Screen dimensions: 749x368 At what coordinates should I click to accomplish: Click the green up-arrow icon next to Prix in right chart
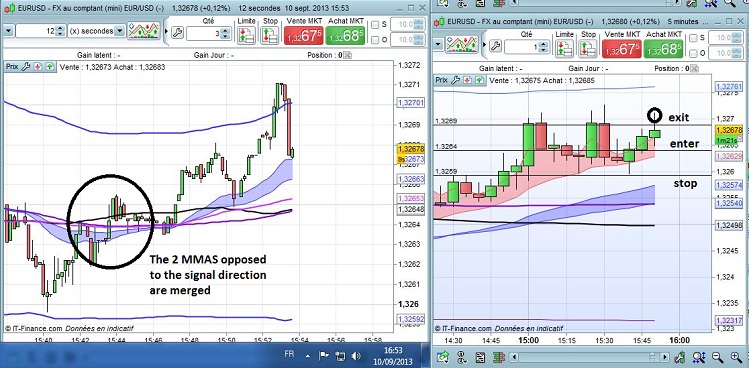(479, 80)
